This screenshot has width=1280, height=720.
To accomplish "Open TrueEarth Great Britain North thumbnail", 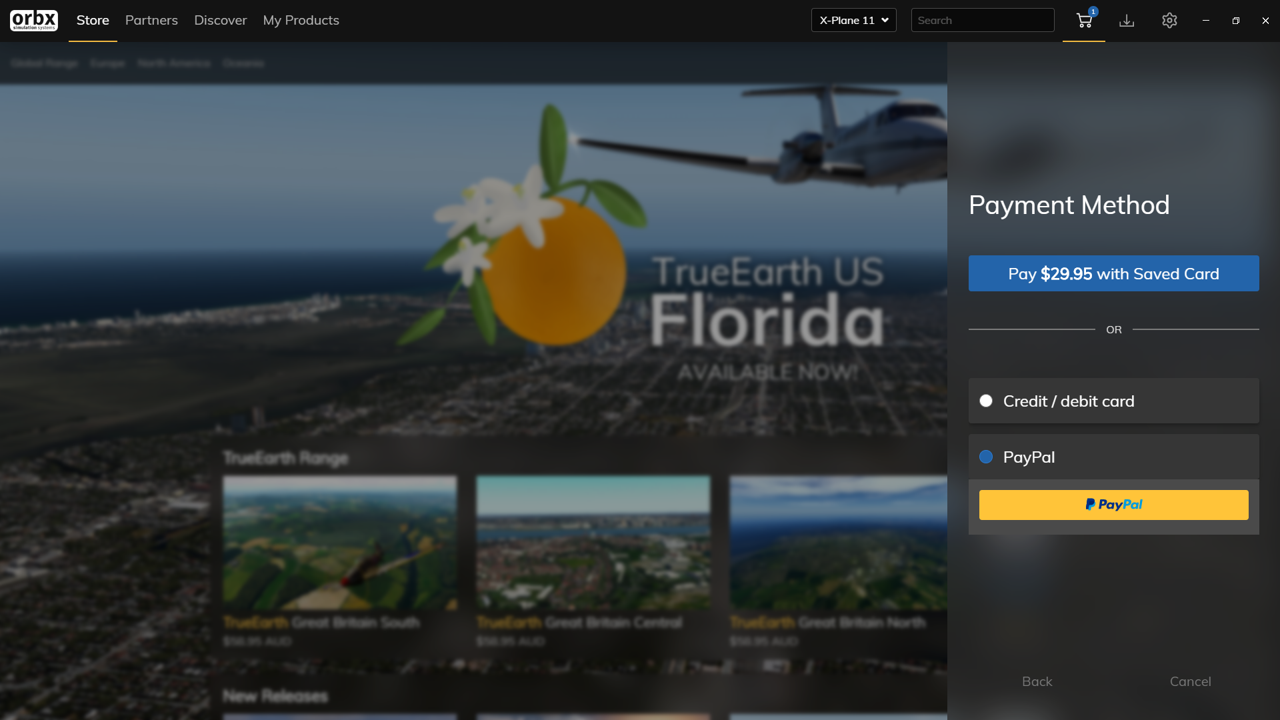I will [838, 543].
